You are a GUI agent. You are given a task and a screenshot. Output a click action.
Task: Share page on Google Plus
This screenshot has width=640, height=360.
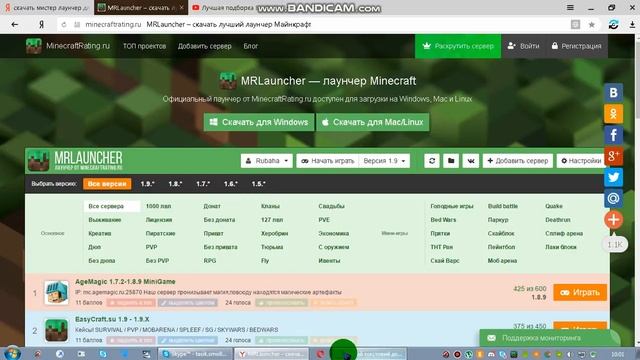pyautogui.click(x=613, y=156)
